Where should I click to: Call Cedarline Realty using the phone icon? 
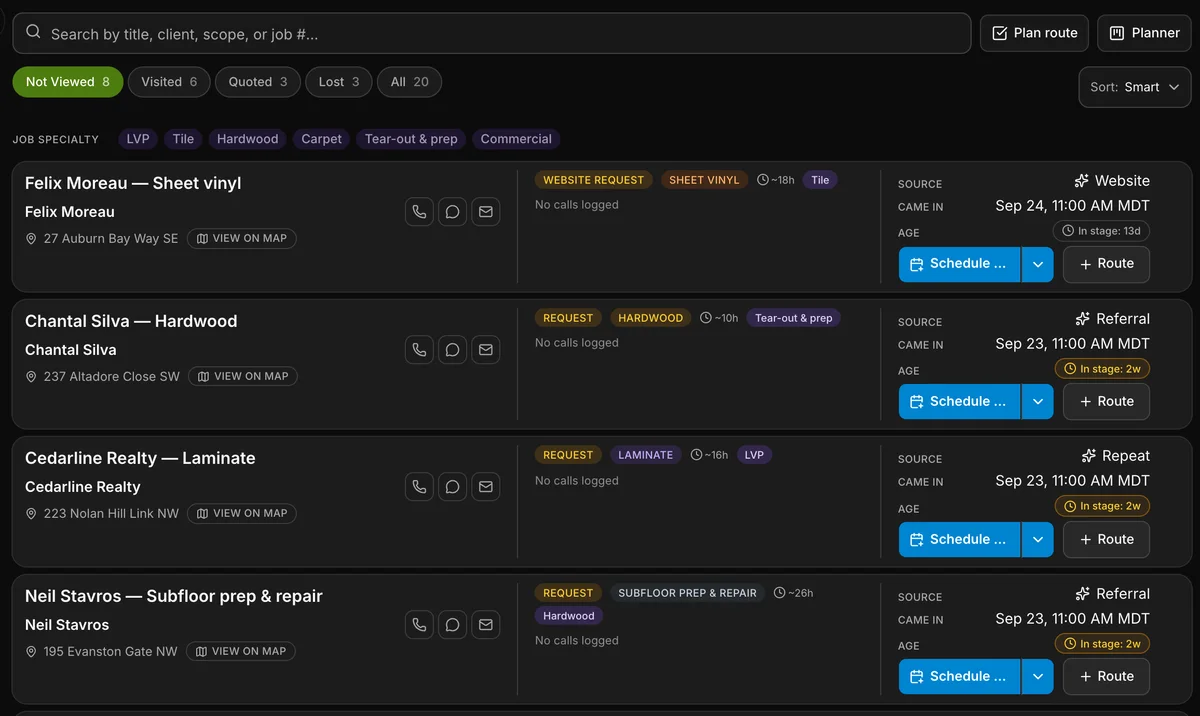tap(420, 487)
